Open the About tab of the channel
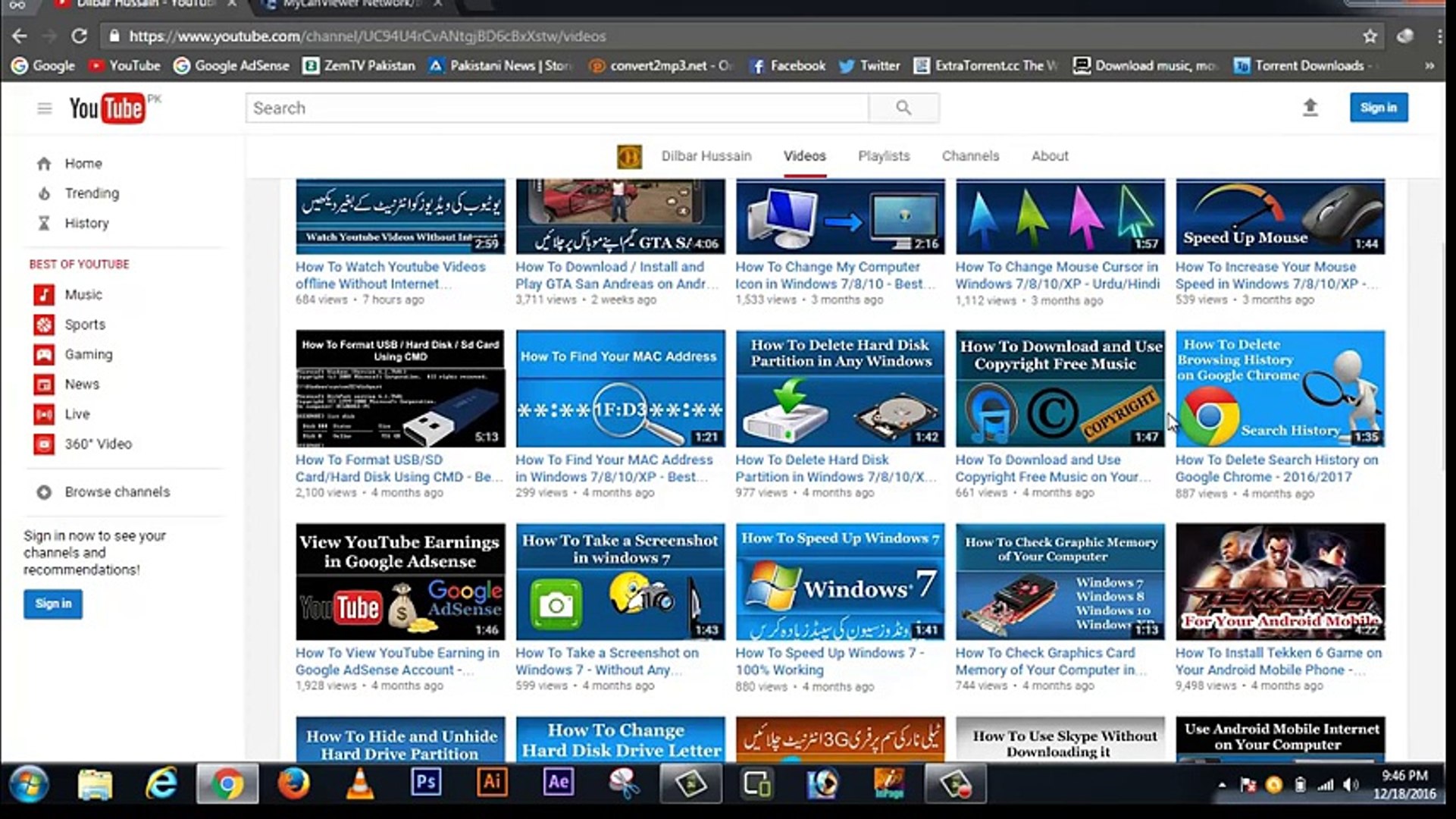The width and height of the screenshot is (1456, 819). (1050, 155)
